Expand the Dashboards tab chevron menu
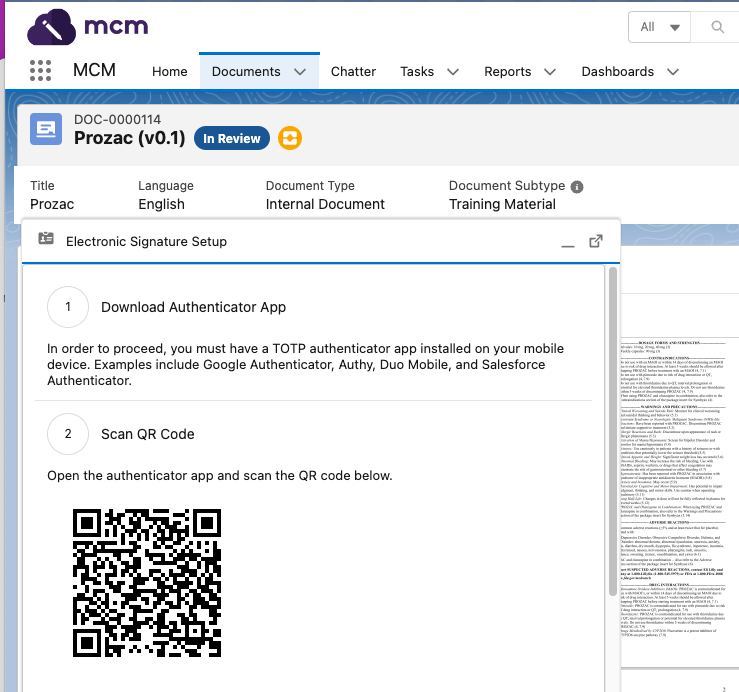 [672, 72]
